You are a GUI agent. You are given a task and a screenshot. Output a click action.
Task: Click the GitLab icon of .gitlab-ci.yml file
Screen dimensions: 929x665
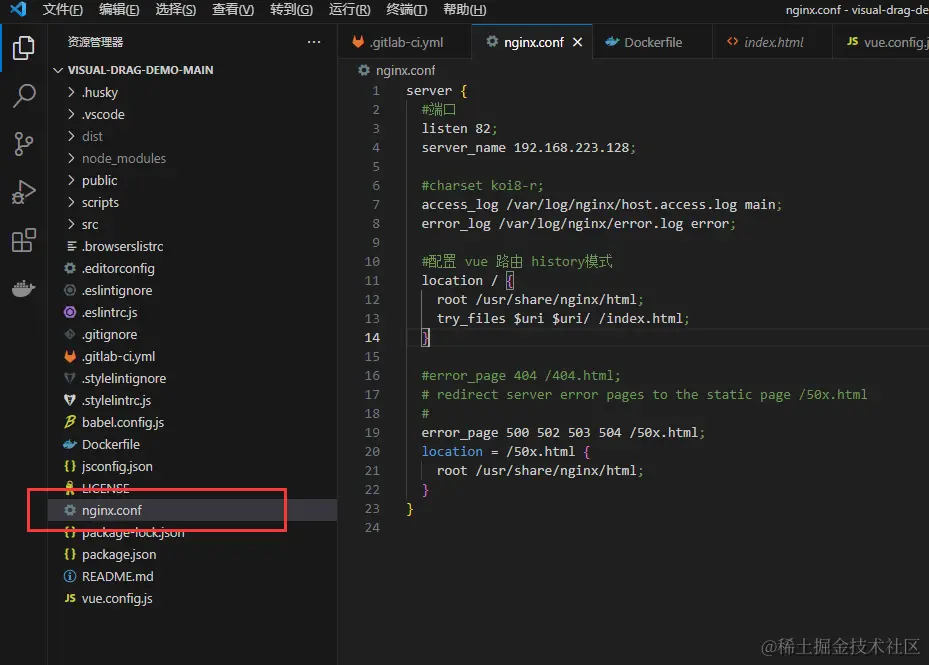coord(70,356)
